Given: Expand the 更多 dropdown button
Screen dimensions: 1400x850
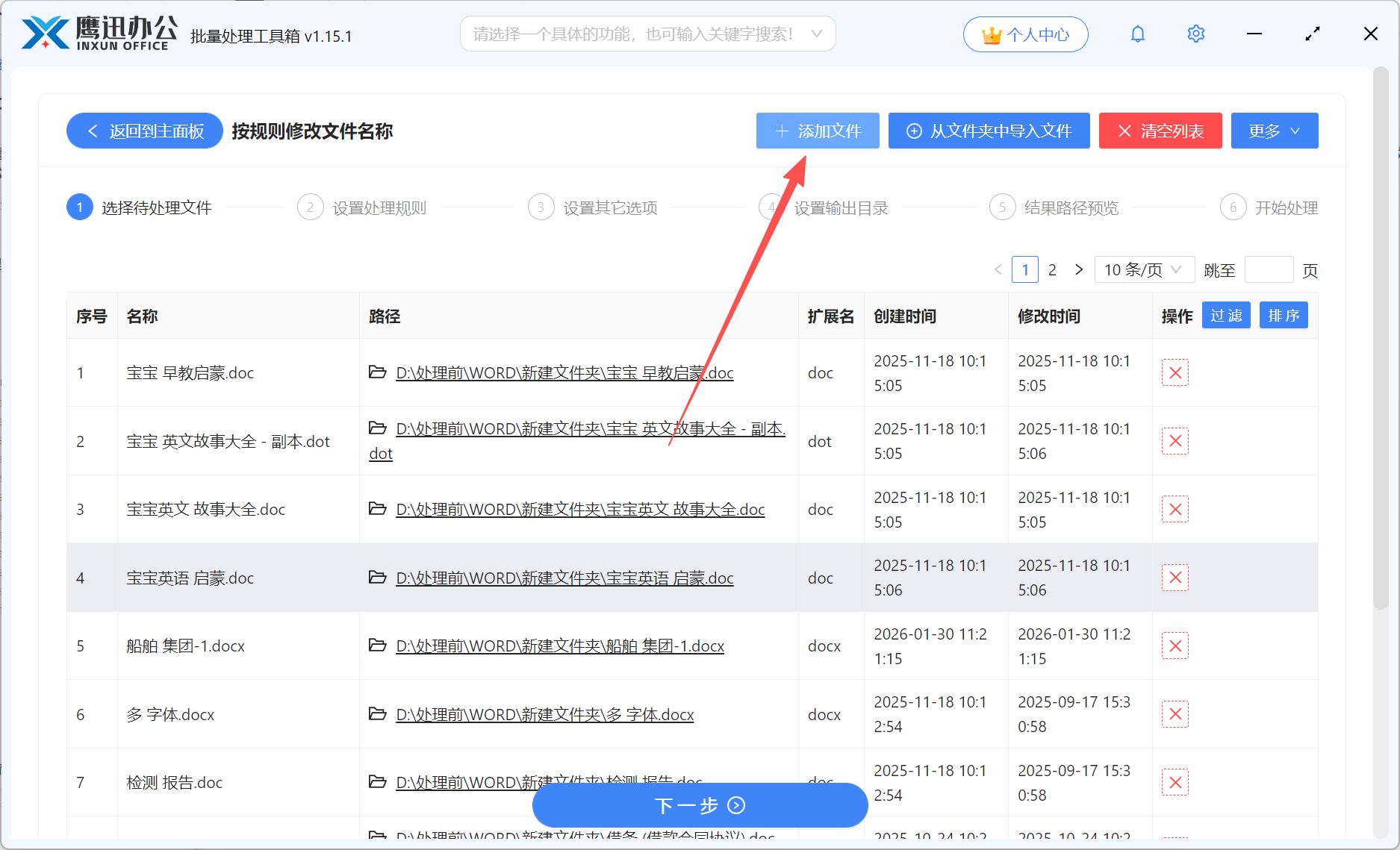Looking at the screenshot, I should 1274,131.
